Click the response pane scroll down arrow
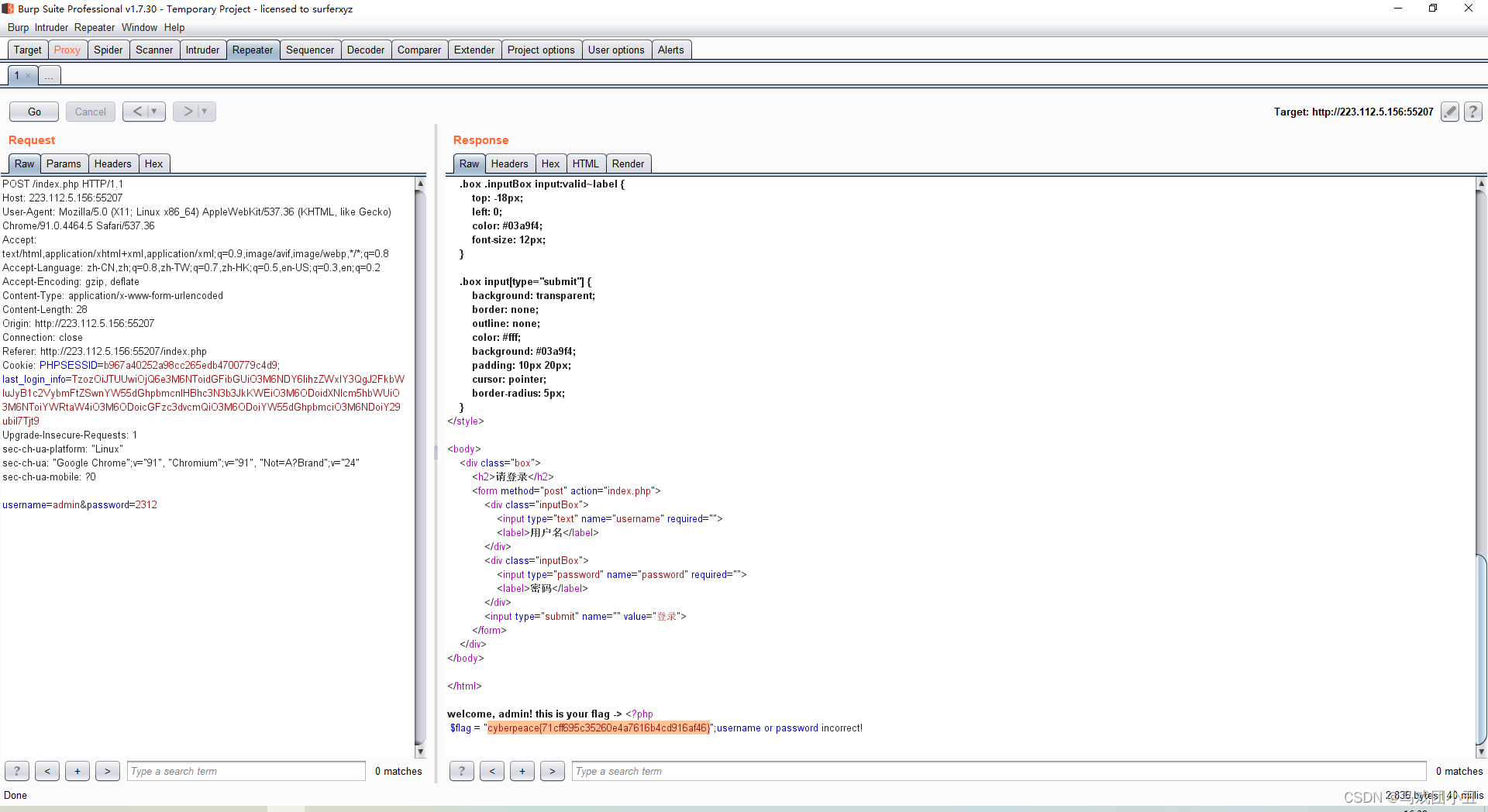This screenshot has width=1488, height=812. (1481, 752)
